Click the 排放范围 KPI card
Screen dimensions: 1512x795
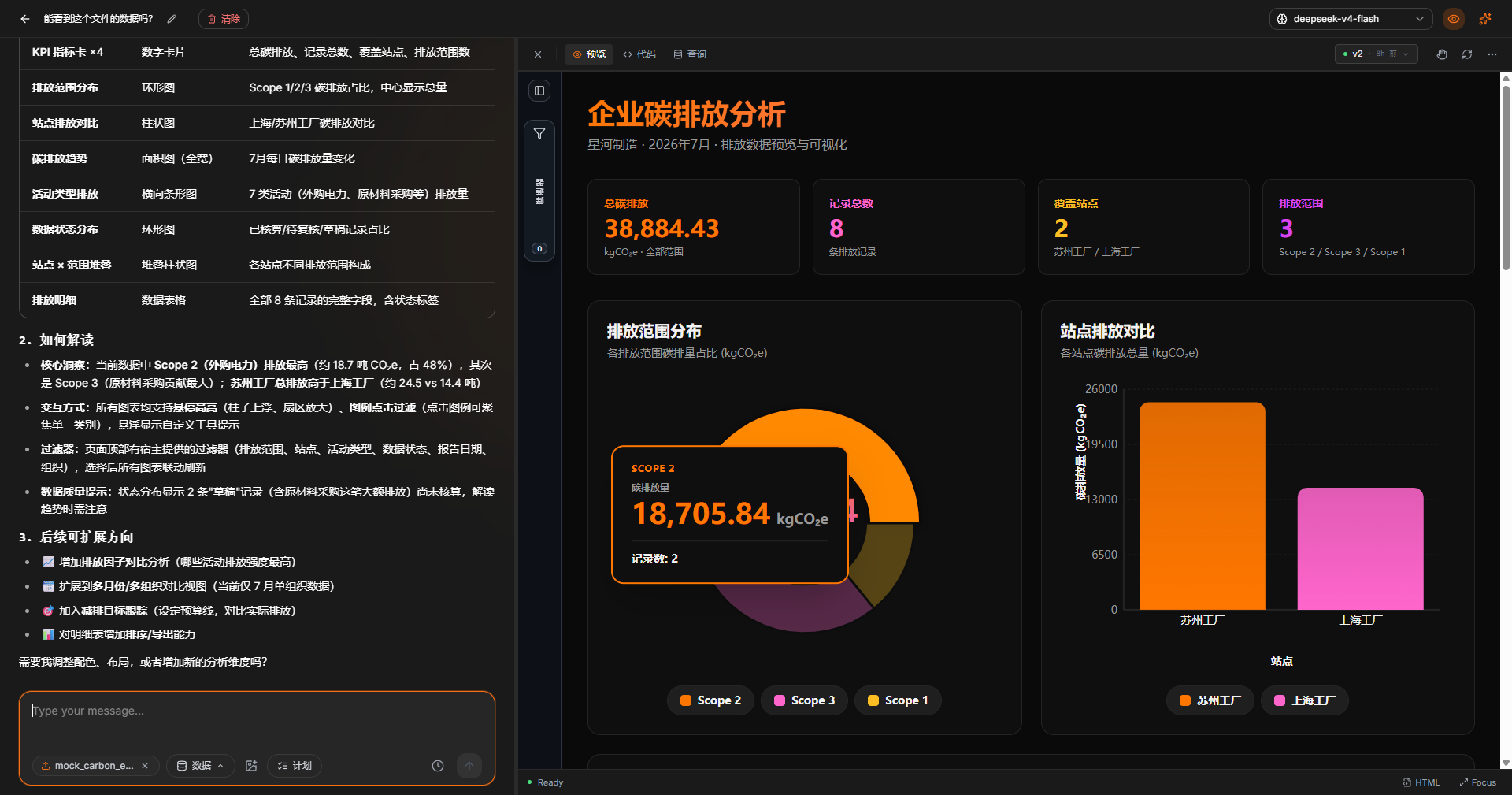tap(1368, 227)
